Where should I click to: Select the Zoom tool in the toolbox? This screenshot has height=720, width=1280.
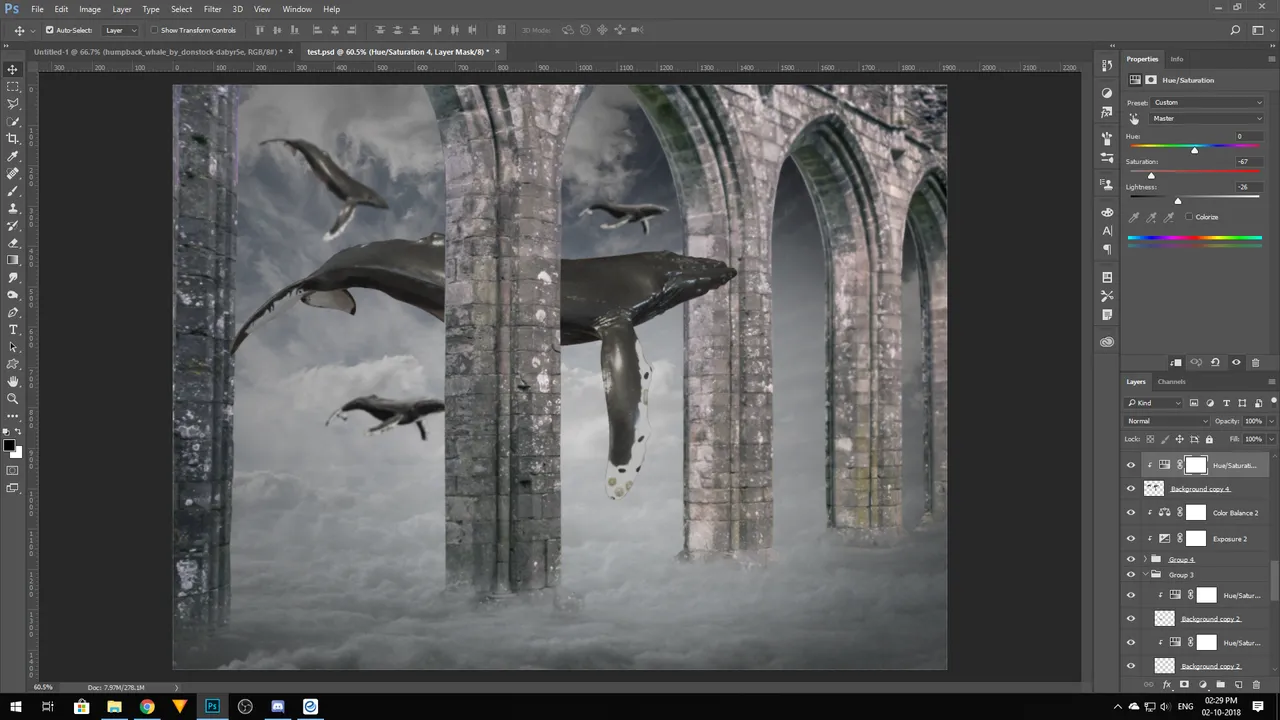(13, 398)
